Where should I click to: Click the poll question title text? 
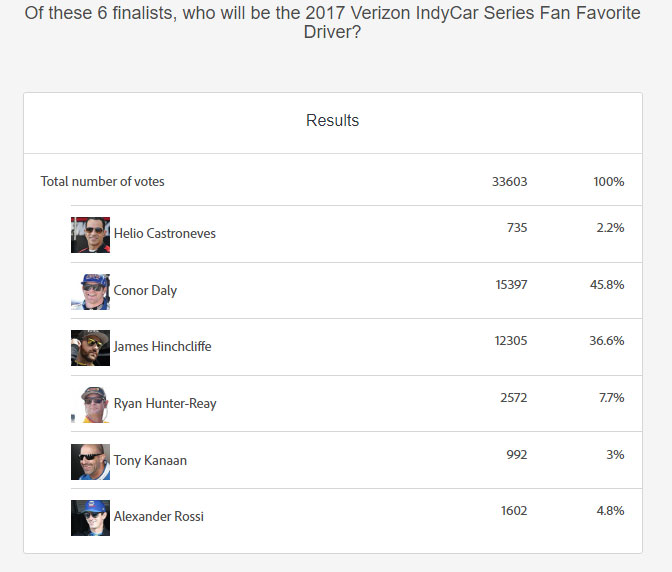tap(332, 20)
